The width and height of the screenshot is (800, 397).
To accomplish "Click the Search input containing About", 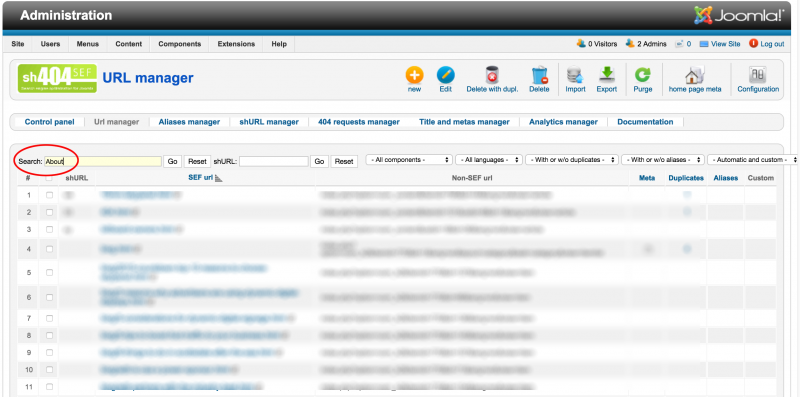I will click(103, 161).
